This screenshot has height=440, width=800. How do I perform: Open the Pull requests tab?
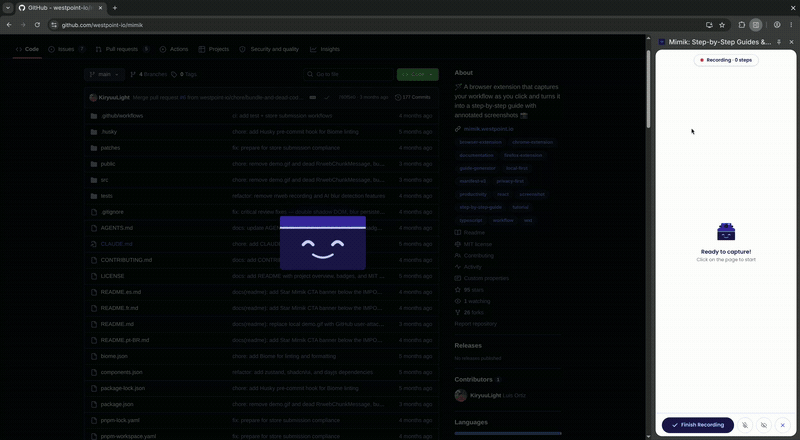122,49
